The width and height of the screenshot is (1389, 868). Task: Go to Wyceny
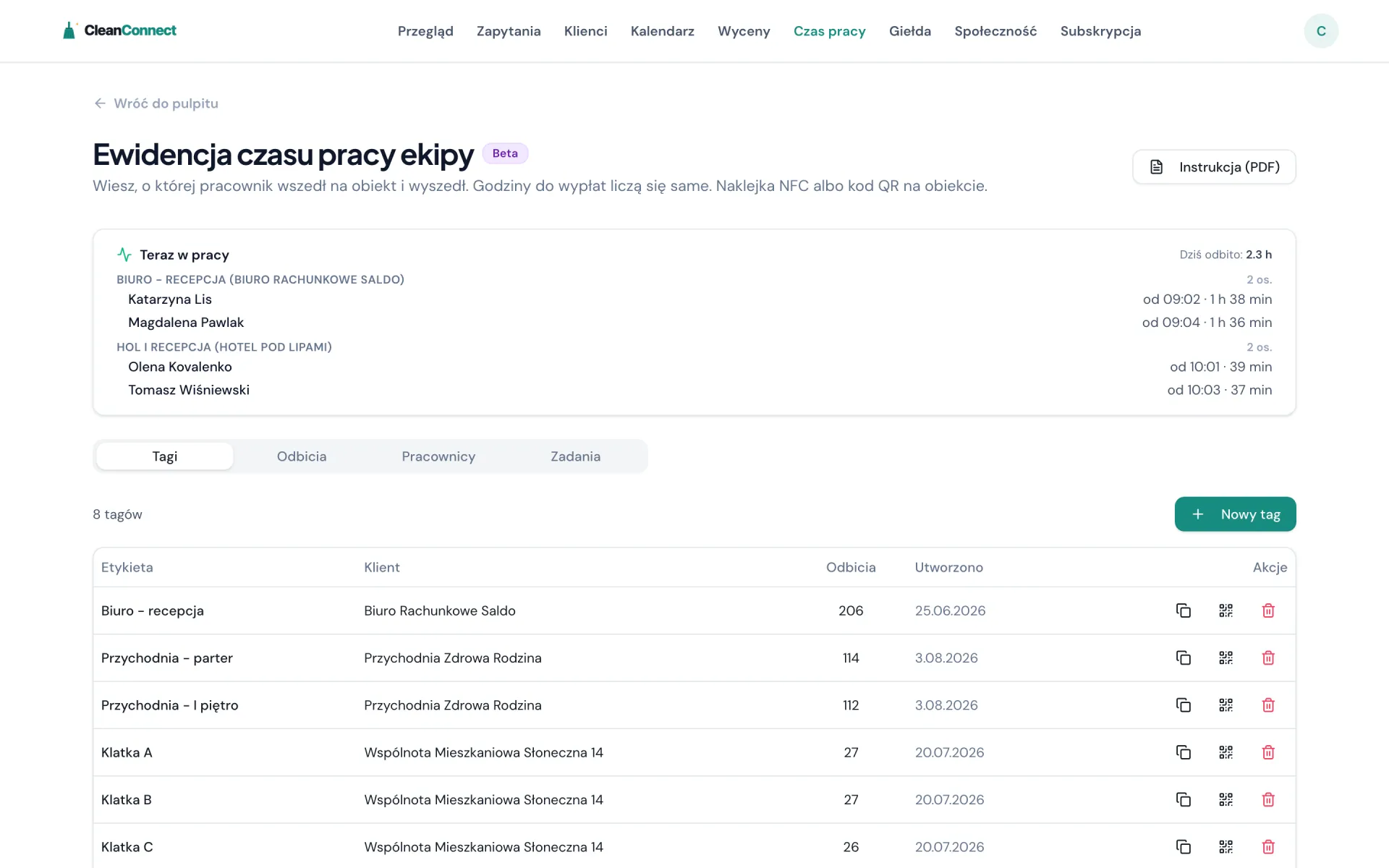(744, 31)
